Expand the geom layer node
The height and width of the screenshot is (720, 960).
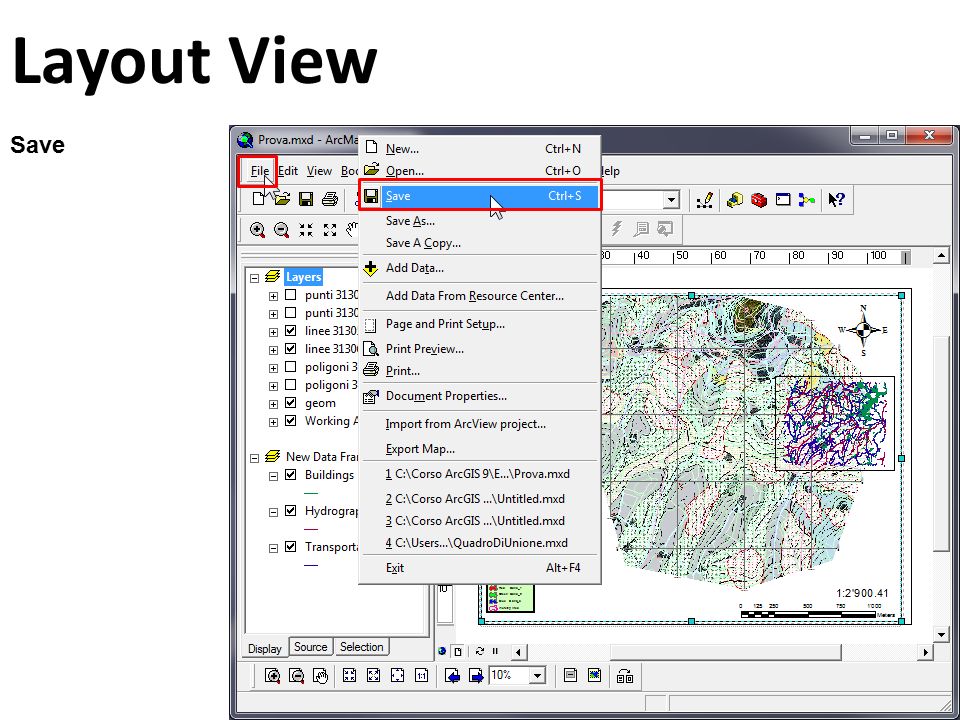coord(274,404)
